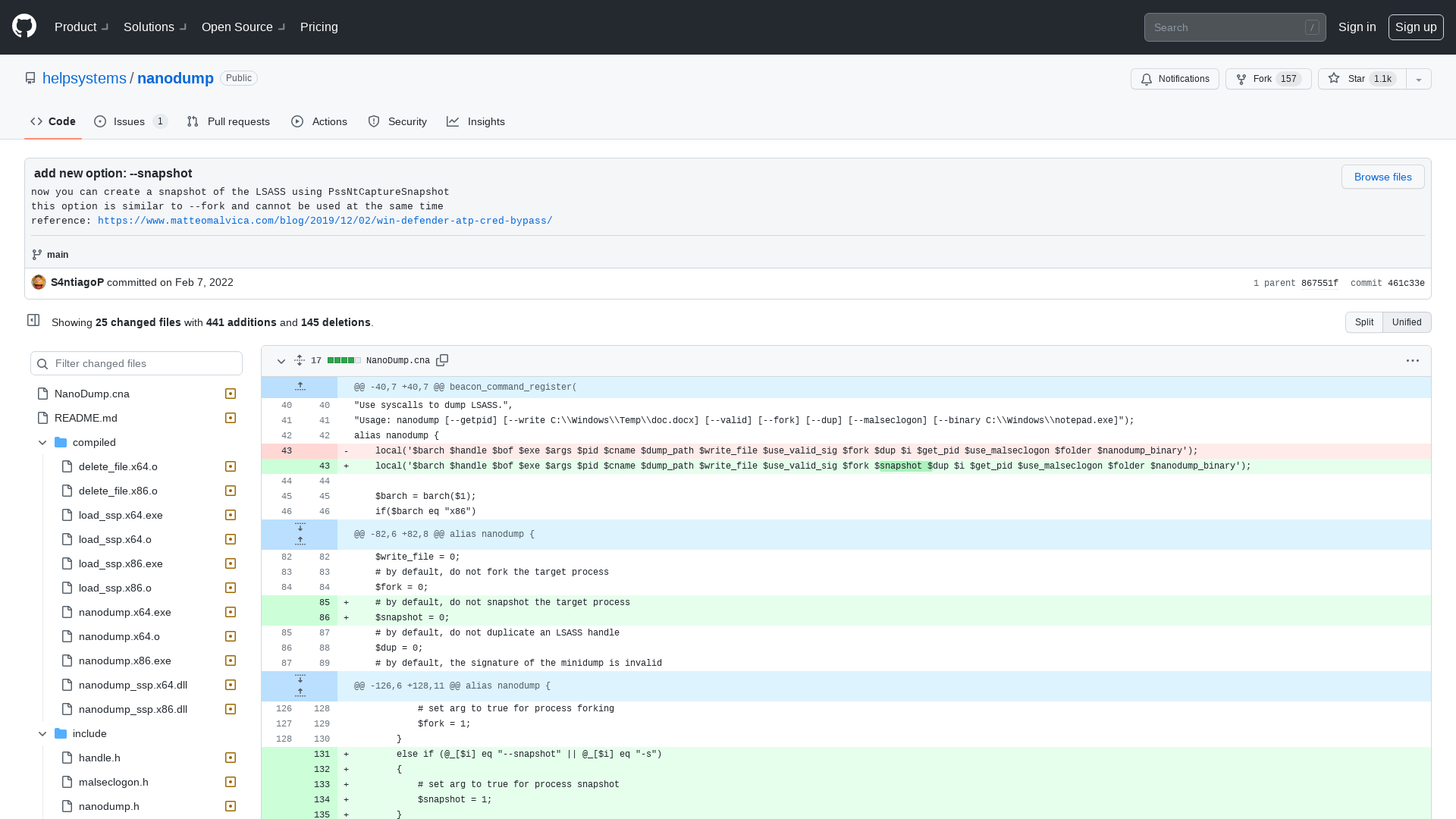1456x819 pixels.
Task: Click the modified badge for load_ssp.x64.o
Action: pos(231,539)
